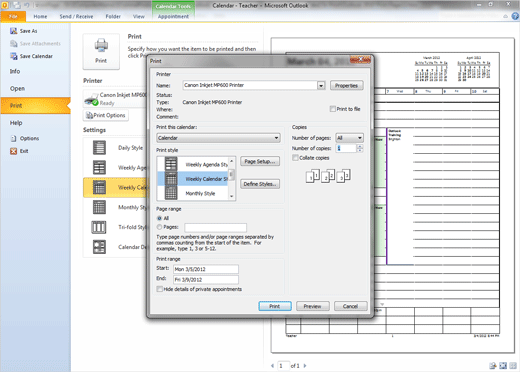The width and height of the screenshot is (520, 372).
Task: Click the Save As disk icon
Action: pos(13,31)
